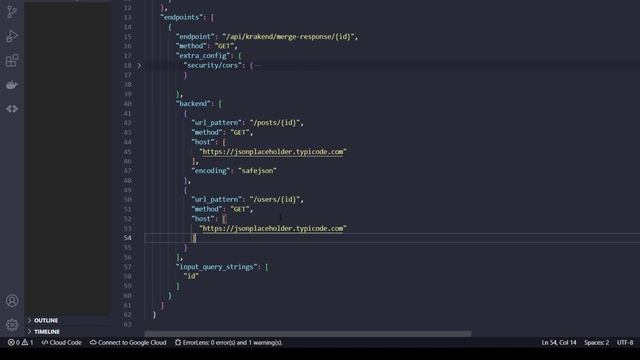Click the "safejson" value
640x360 pixels.
[257, 171]
